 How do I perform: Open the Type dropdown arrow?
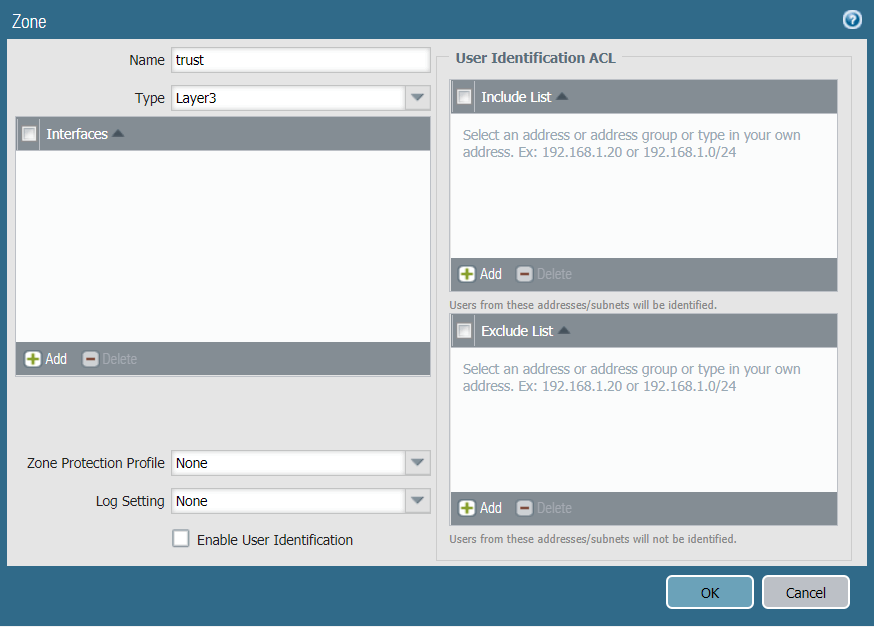pyautogui.click(x=417, y=98)
